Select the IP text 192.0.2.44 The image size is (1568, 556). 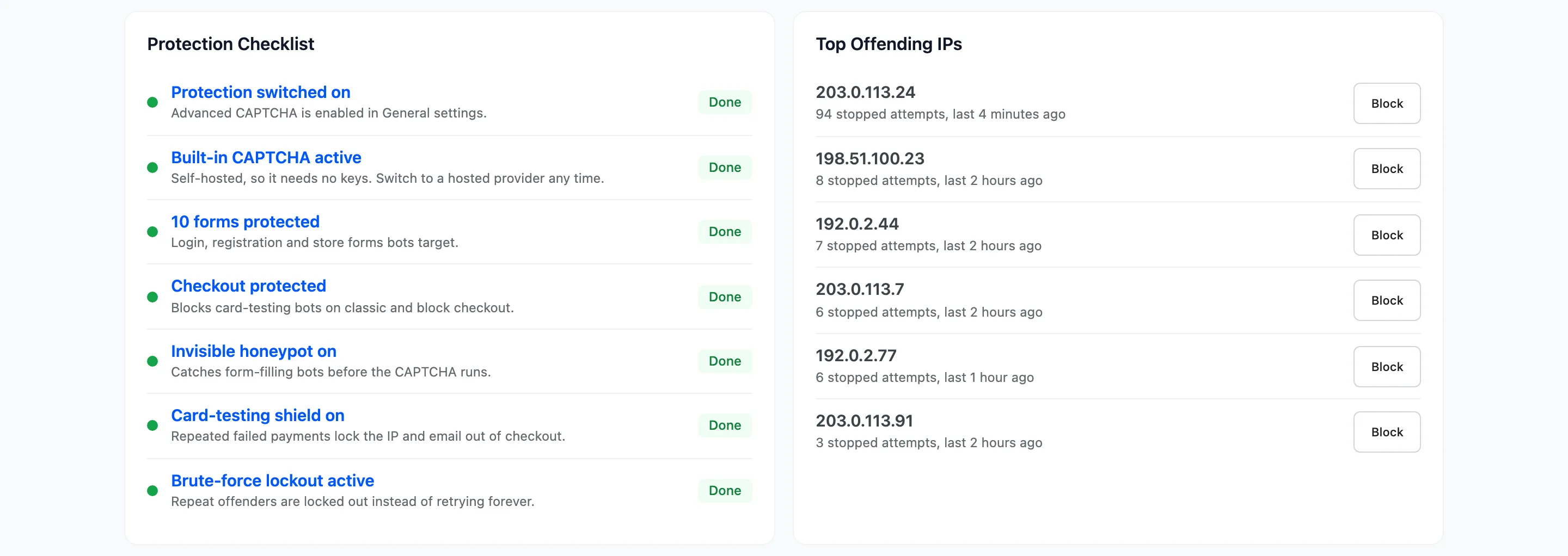click(x=857, y=224)
